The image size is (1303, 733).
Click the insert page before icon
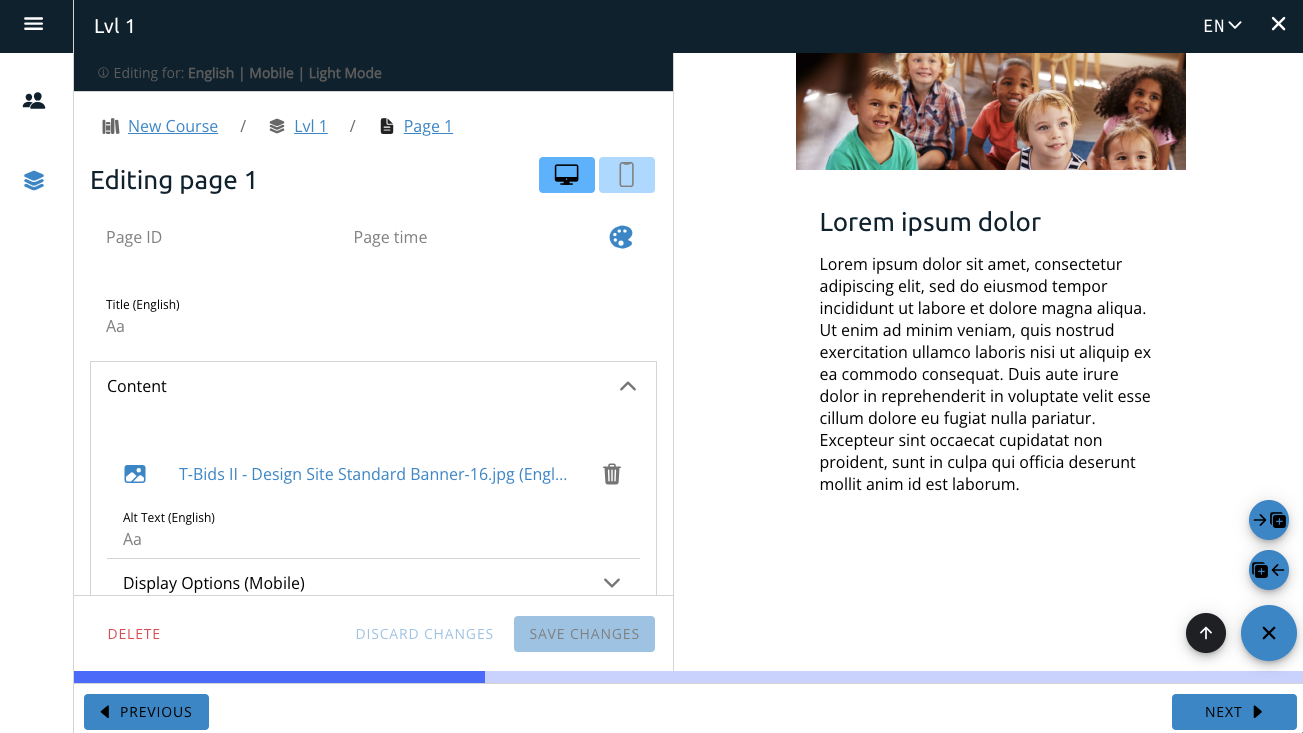1269,571
